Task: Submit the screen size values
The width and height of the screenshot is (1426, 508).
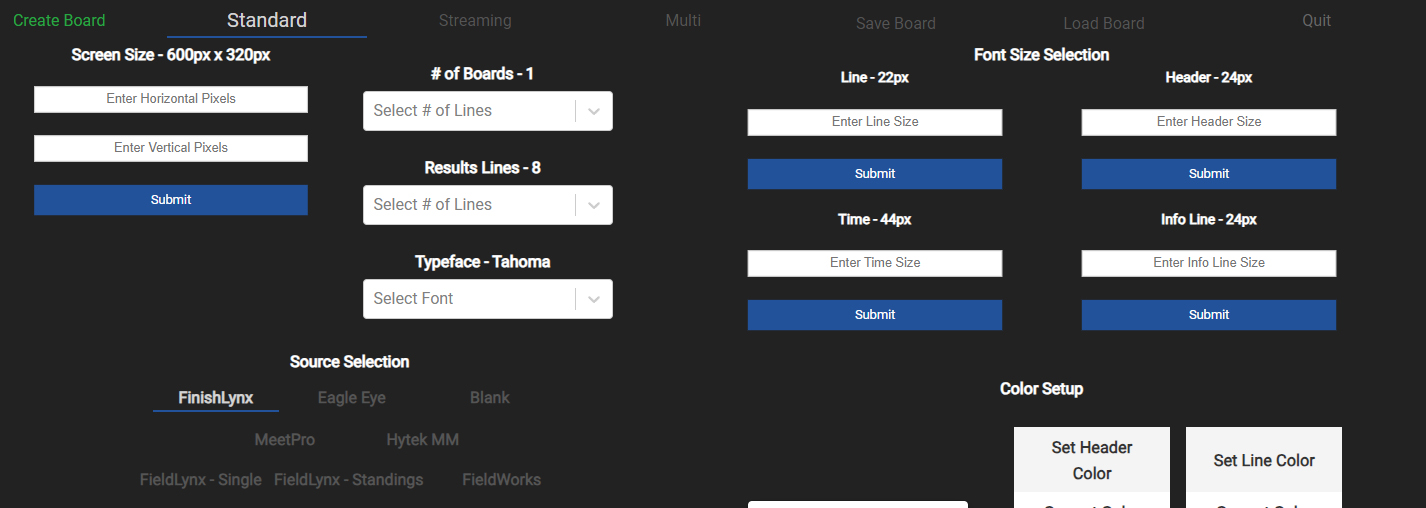Action: point(171,200)
